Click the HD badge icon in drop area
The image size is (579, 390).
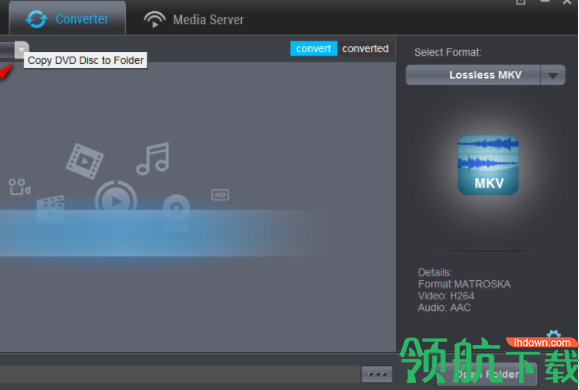tap(220, 195)
